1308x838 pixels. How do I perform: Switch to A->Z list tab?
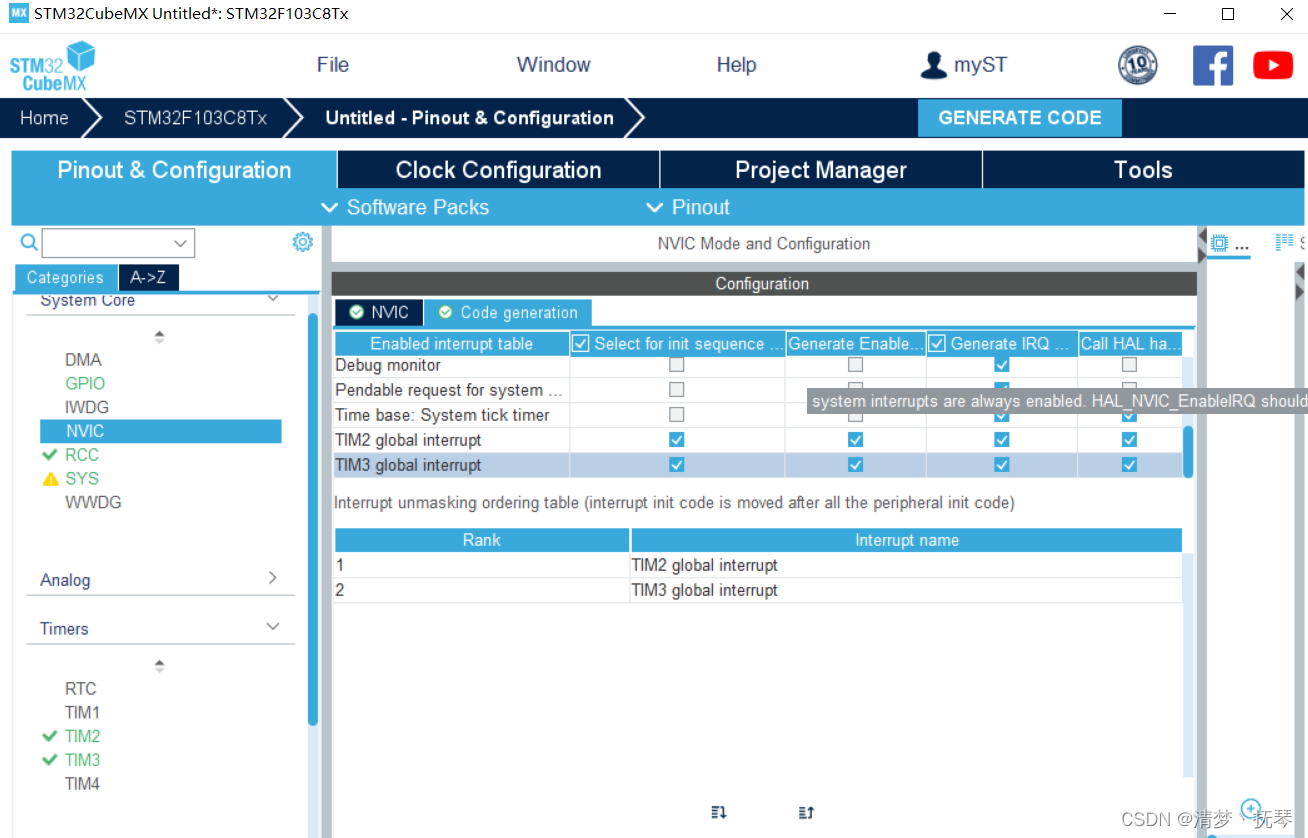pyautogui.click(x=148, y=277)
